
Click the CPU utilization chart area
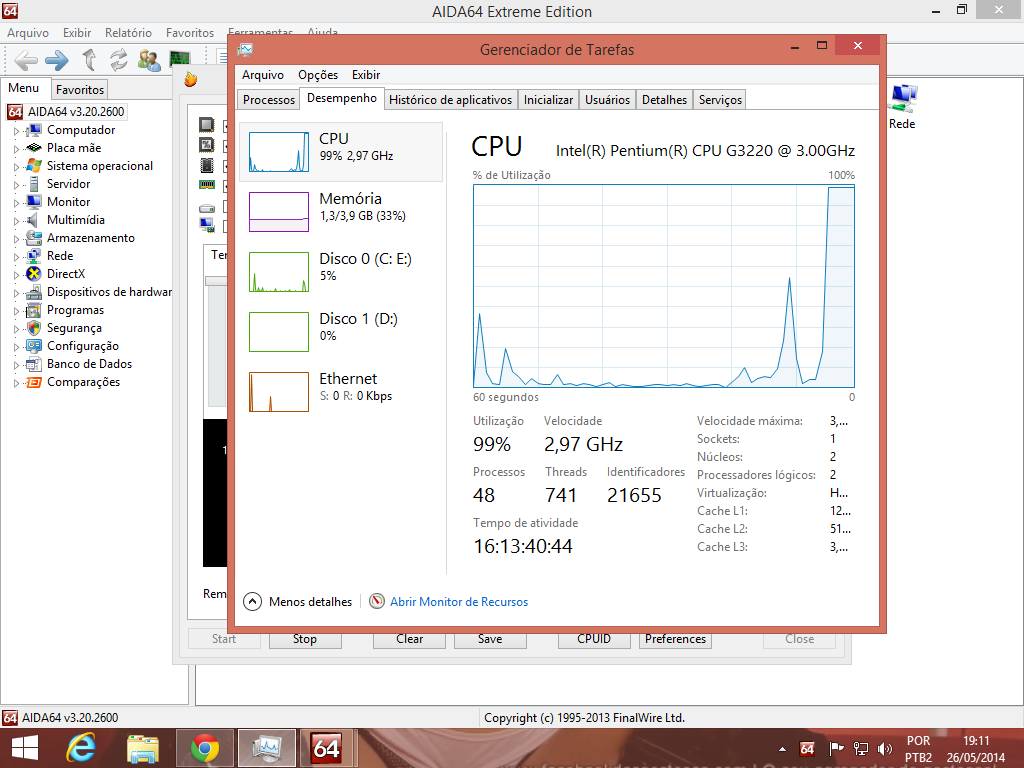[664, 286]
